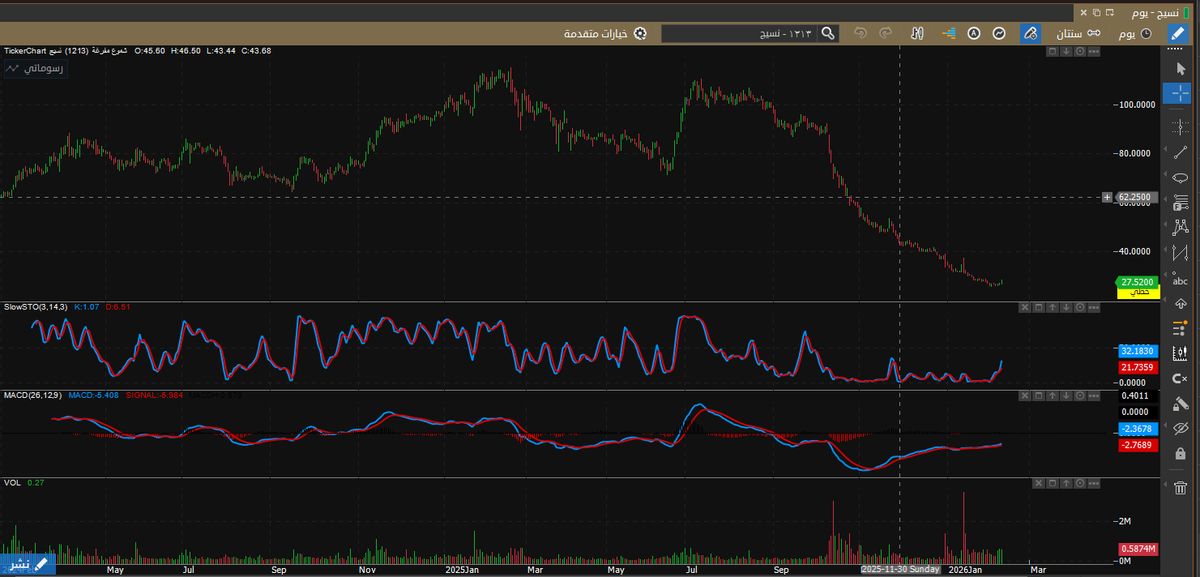Click the 27.5200 last price label
The height and width of the screenshot is (577, 1200).
click(x=1138, y=282)
